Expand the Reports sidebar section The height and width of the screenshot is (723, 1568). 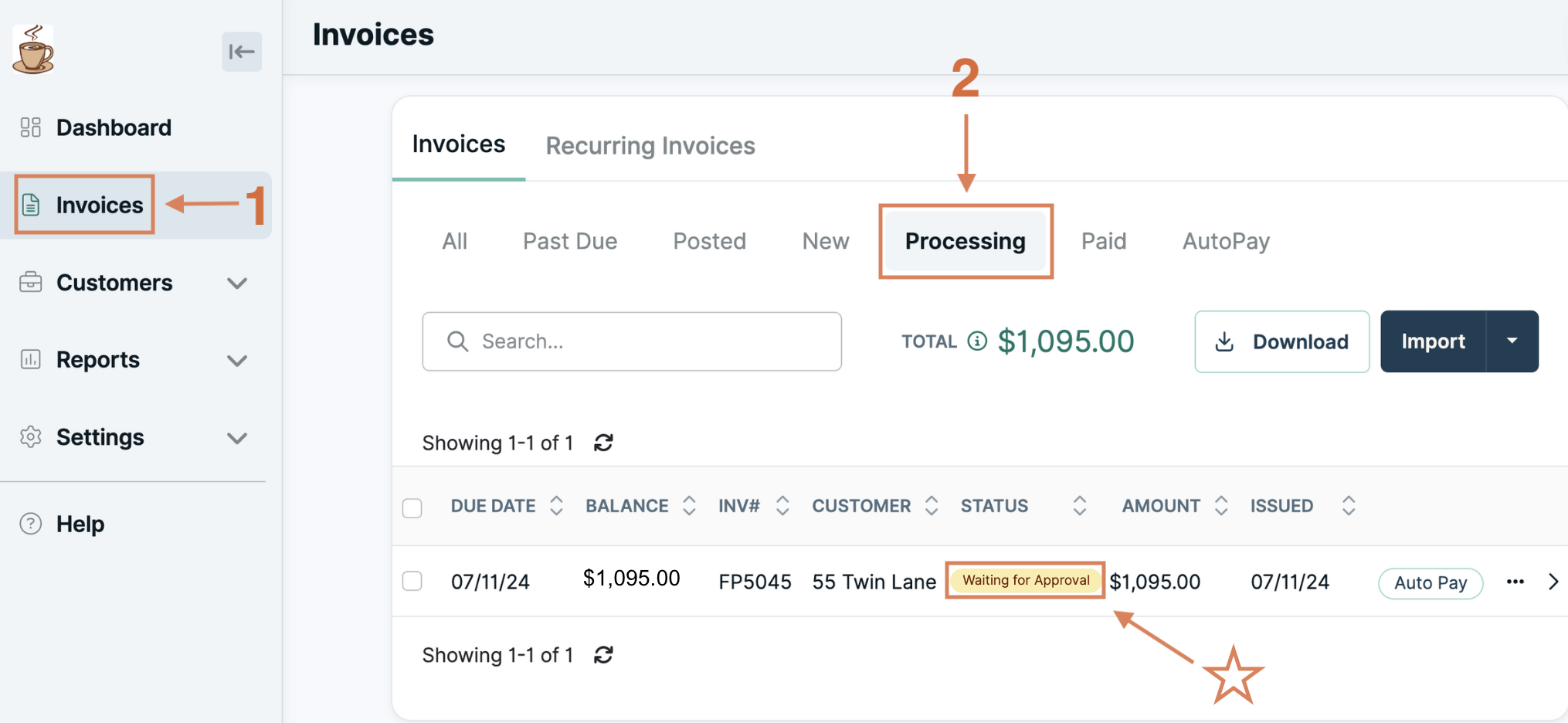[237, 361]
